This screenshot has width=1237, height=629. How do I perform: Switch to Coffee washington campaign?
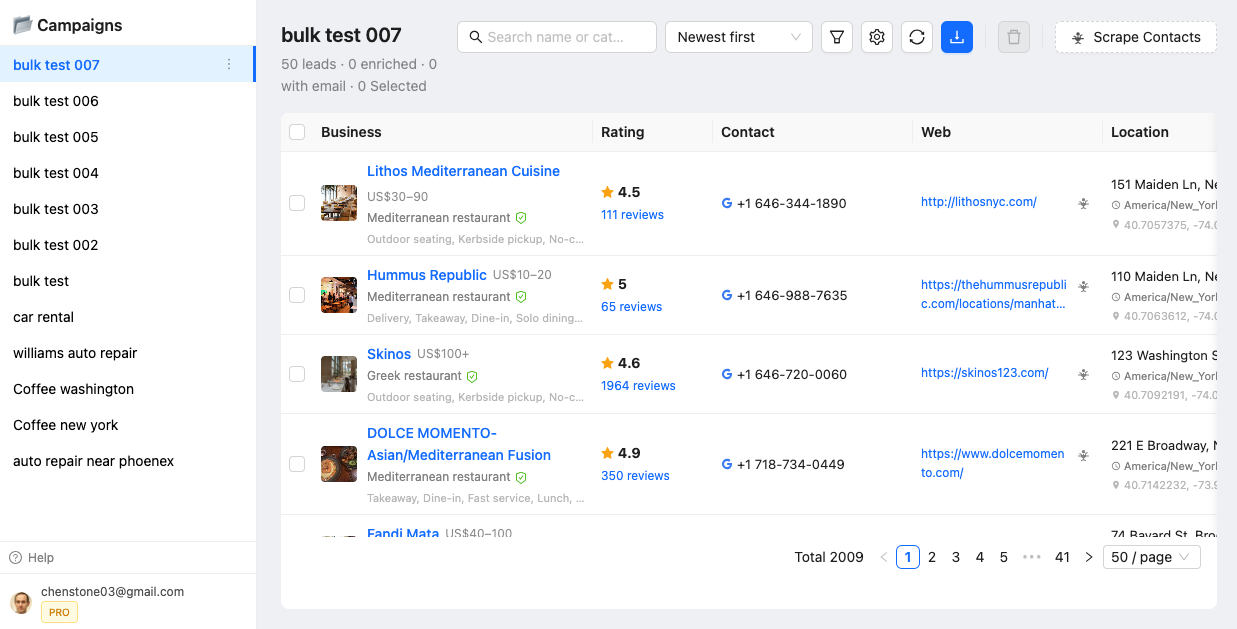pyautogui.click(x=127, y=389)
